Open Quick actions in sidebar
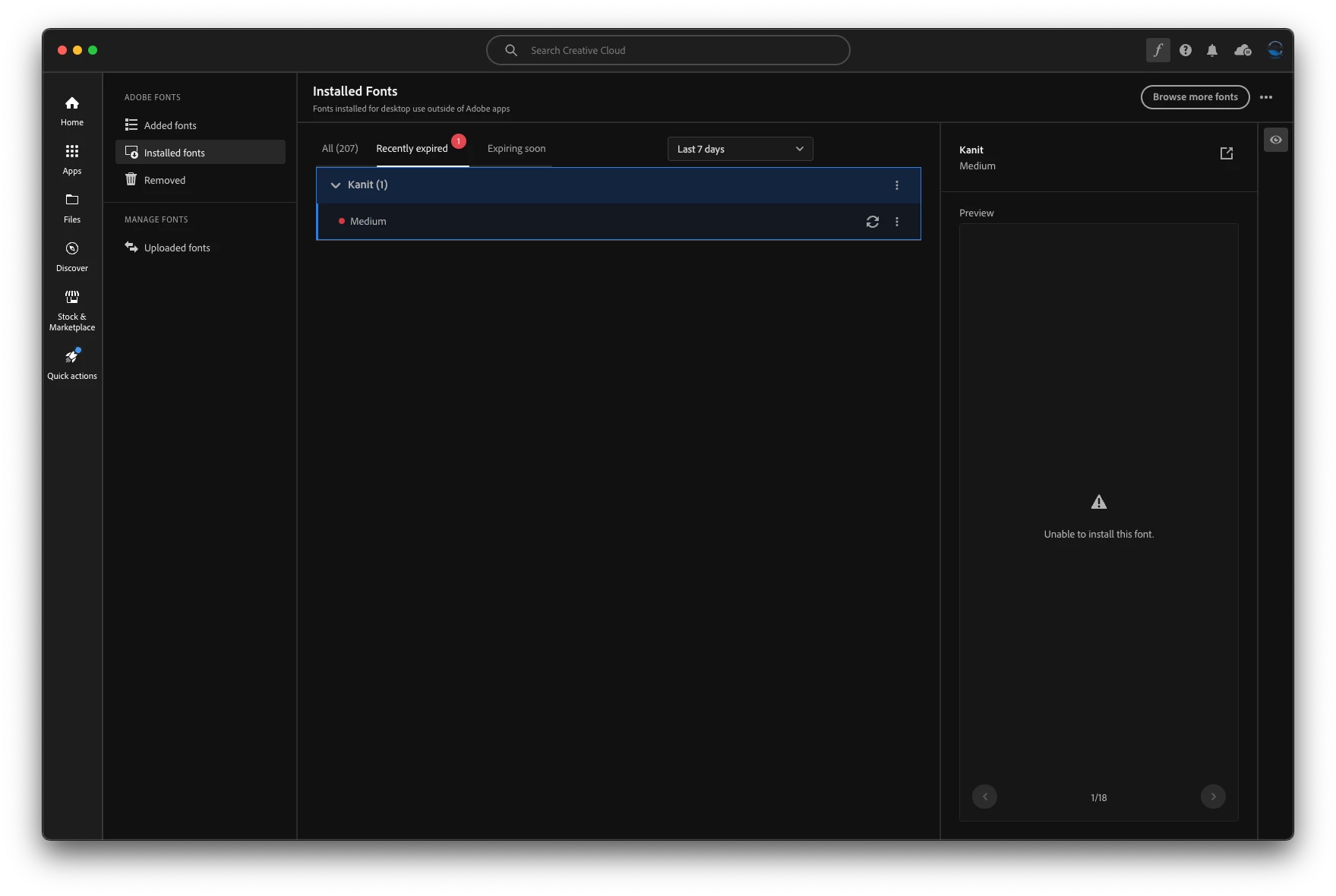The height and width of the screenshot is (896, 1336). [72, 364]
